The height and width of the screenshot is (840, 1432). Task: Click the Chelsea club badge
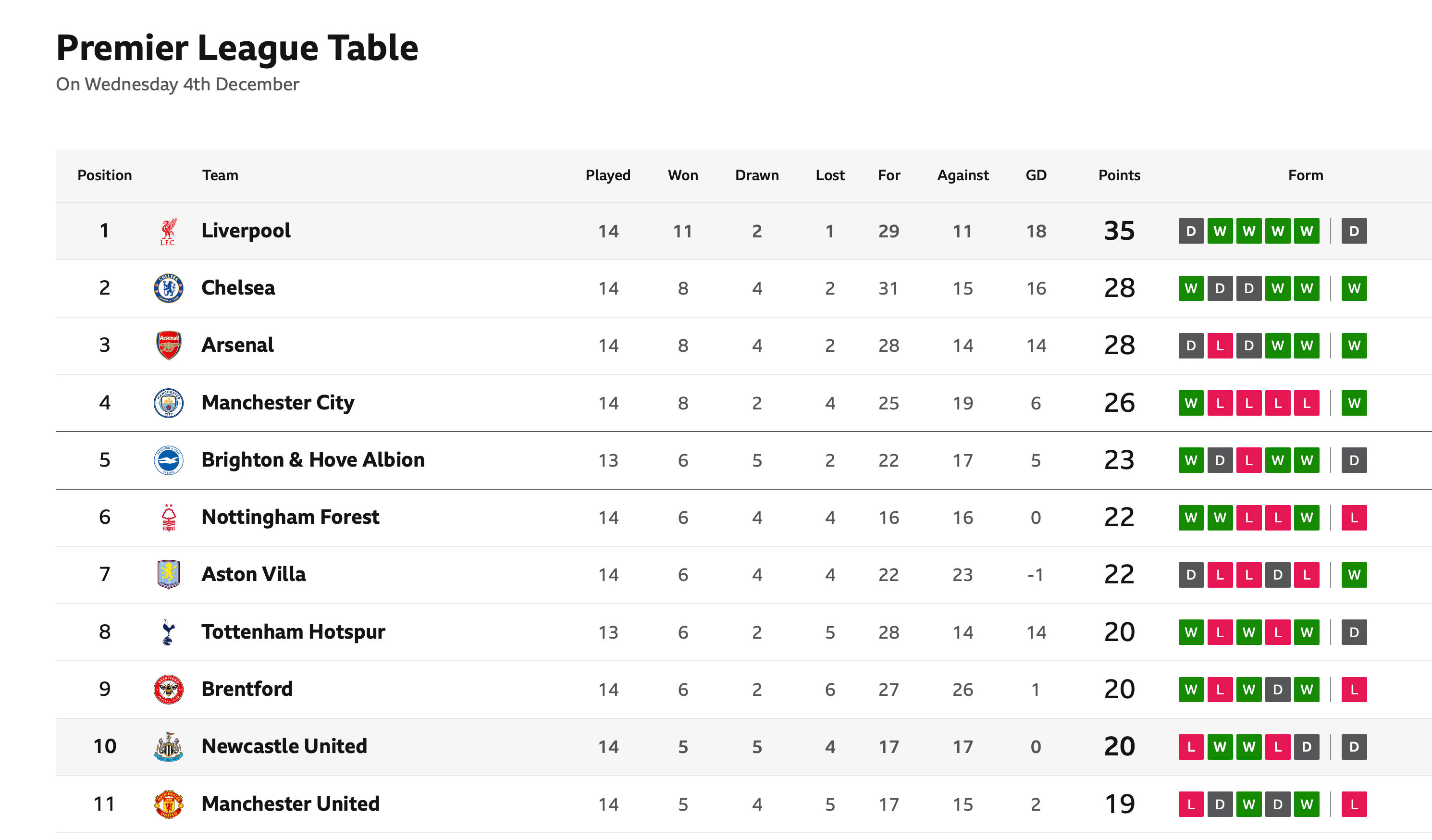(x=168, y=288)
